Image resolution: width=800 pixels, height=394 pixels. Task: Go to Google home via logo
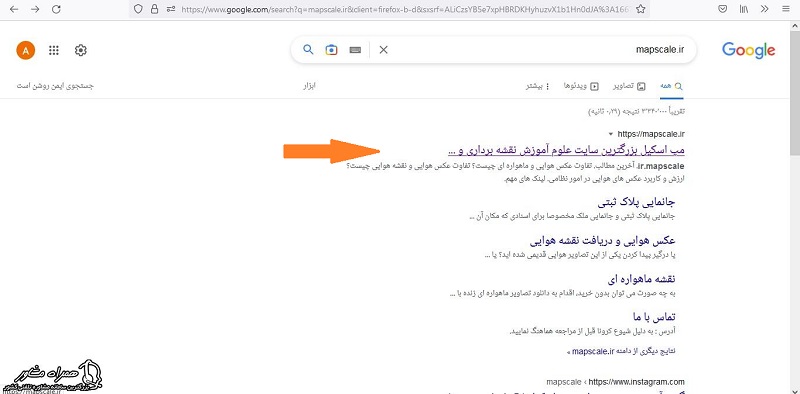point(748,50)
